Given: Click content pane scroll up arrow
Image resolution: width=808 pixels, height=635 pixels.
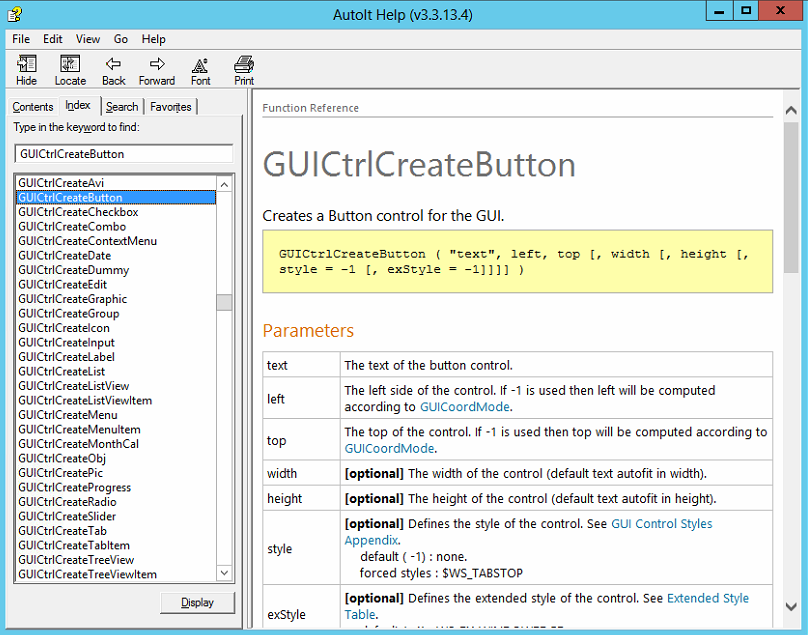Looking at the screenshot, I should 791,110.
